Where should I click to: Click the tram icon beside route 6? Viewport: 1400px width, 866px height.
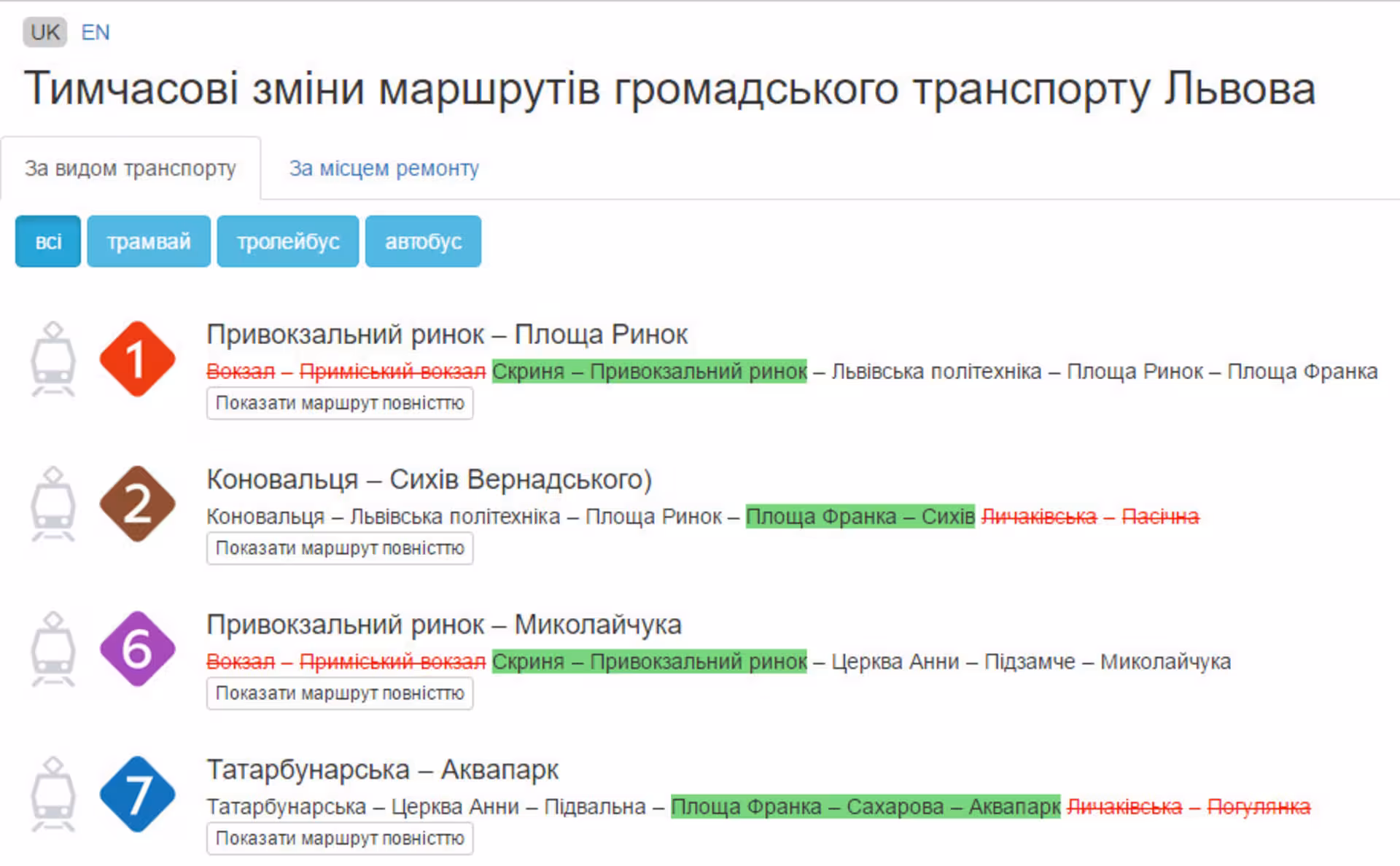pos(52,649)
